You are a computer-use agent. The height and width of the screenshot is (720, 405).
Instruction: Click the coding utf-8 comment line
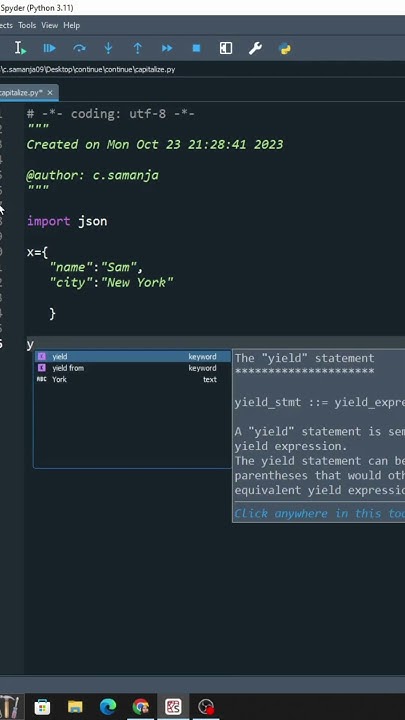111,114
